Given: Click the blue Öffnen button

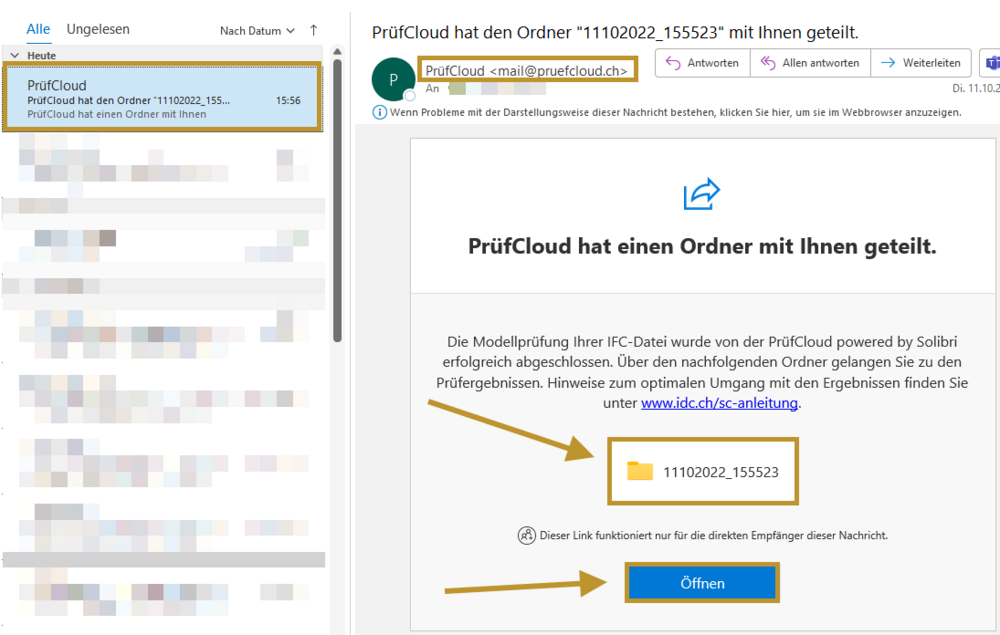Looking at the screenshot, I should pos(702,583).
